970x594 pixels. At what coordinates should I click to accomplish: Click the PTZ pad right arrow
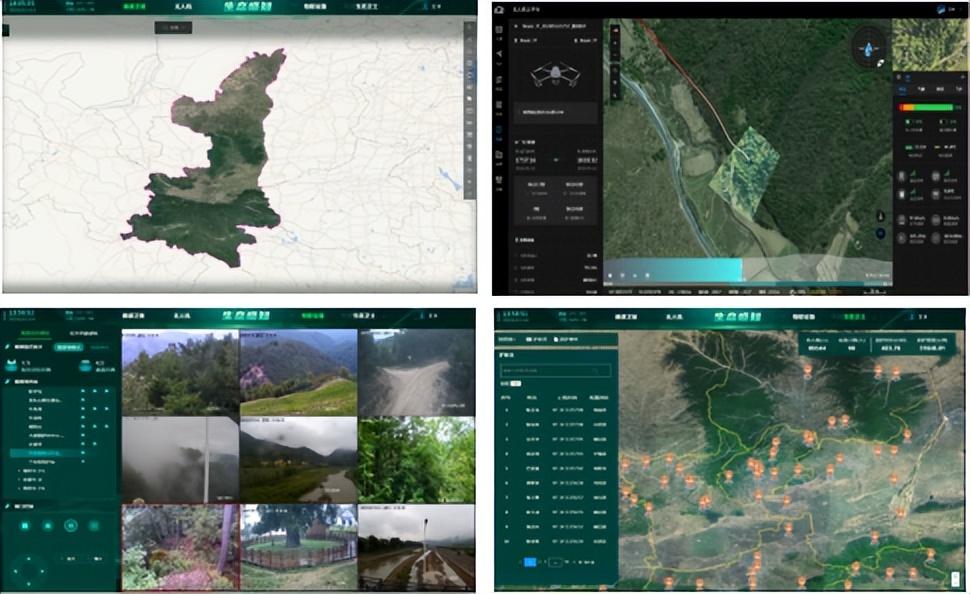coord(42,570)
